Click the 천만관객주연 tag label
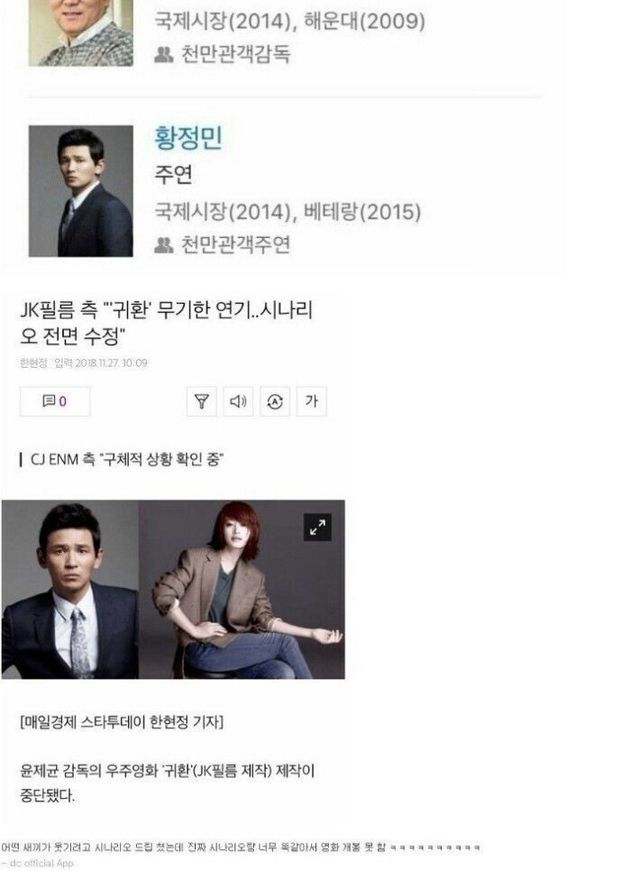Viewport: 640px width, 871px height. 236,244
